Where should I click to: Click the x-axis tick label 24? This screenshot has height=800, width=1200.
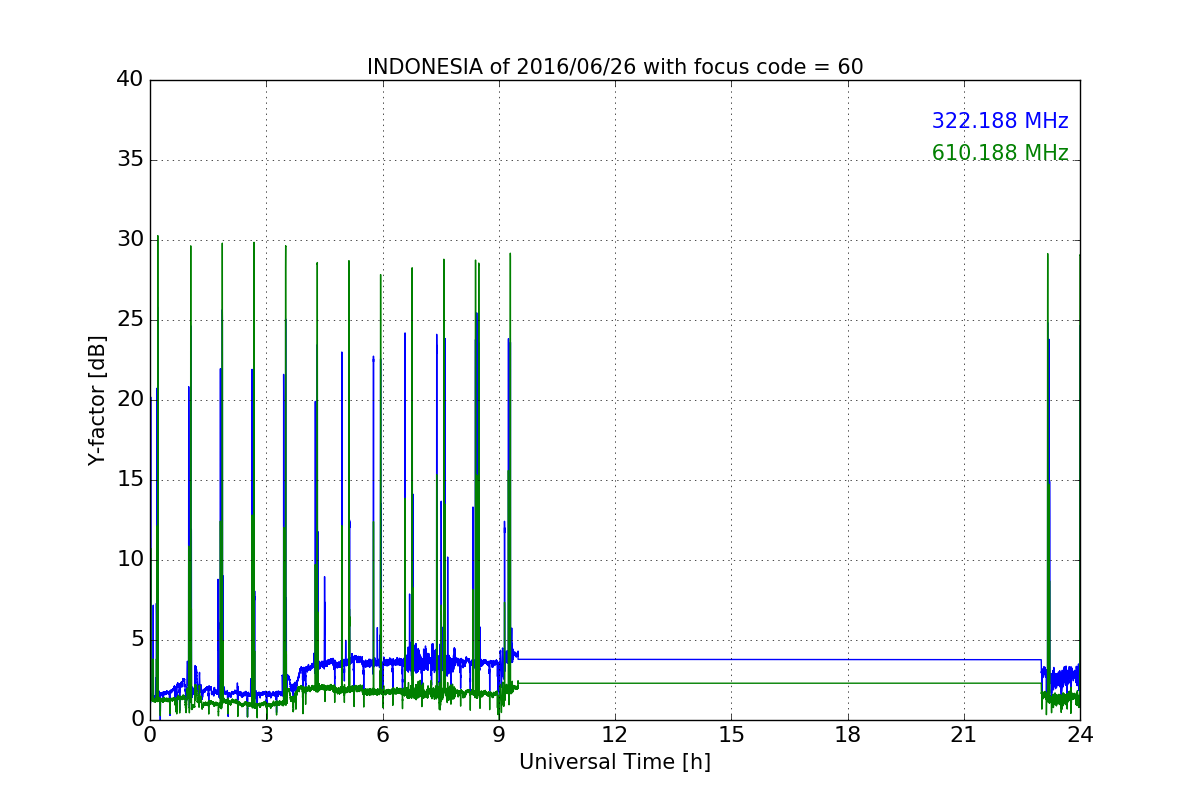pyautogui.click(x=1080, y=734)
